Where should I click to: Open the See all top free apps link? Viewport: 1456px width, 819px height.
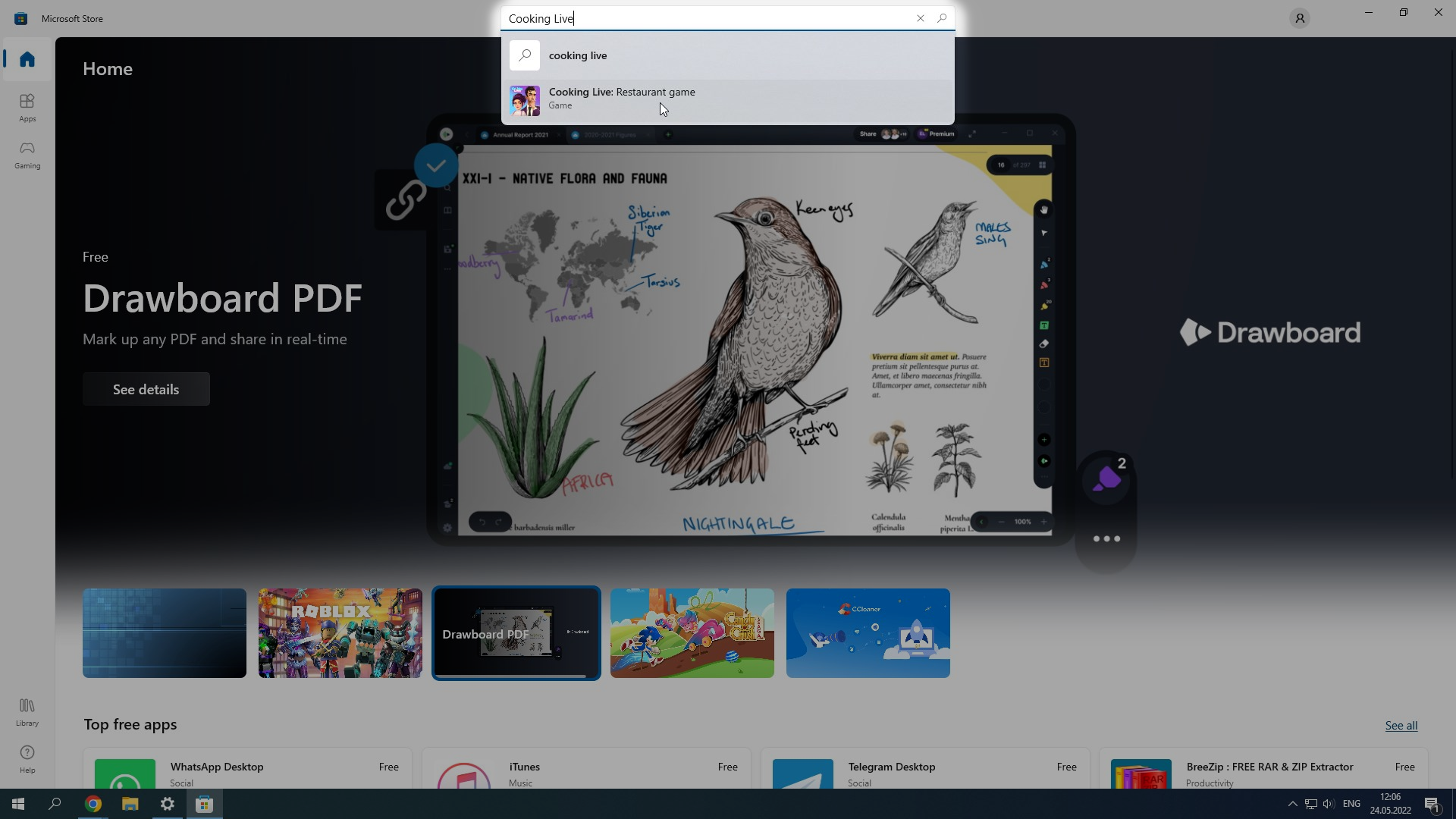1401,726
